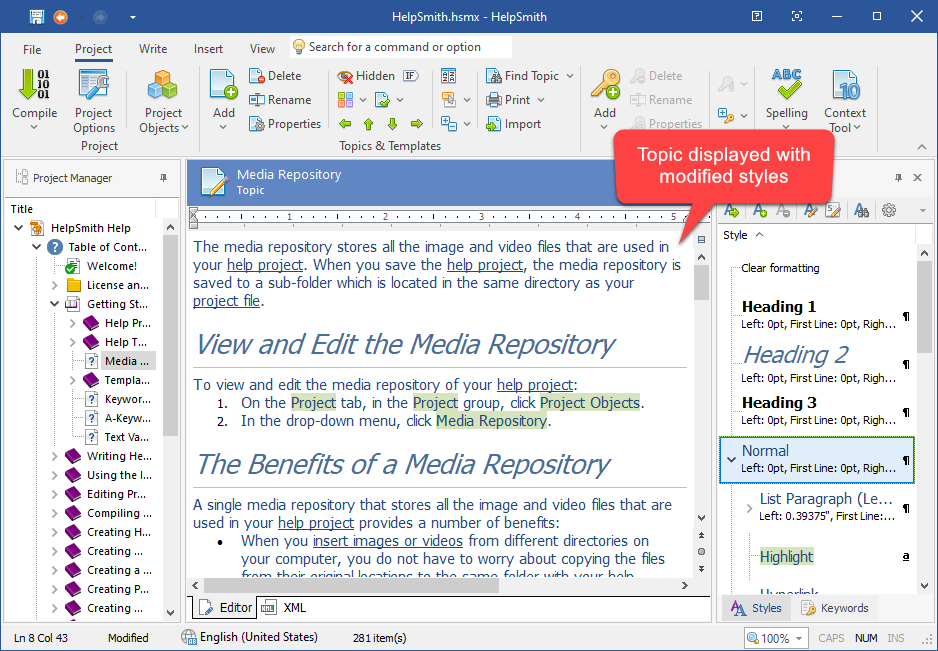
Task: Click the Save icon in title bar
Action: click(37, 17)
